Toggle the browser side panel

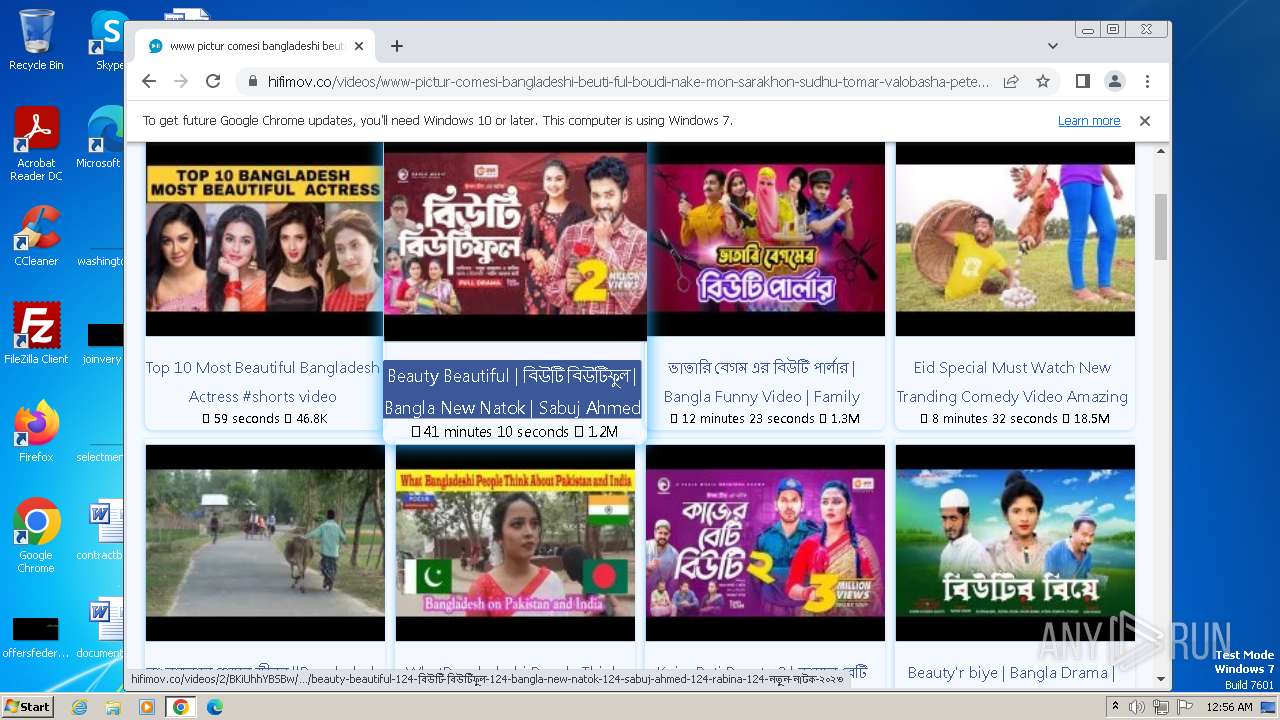pyautogui.click(x=1082, y=81)
